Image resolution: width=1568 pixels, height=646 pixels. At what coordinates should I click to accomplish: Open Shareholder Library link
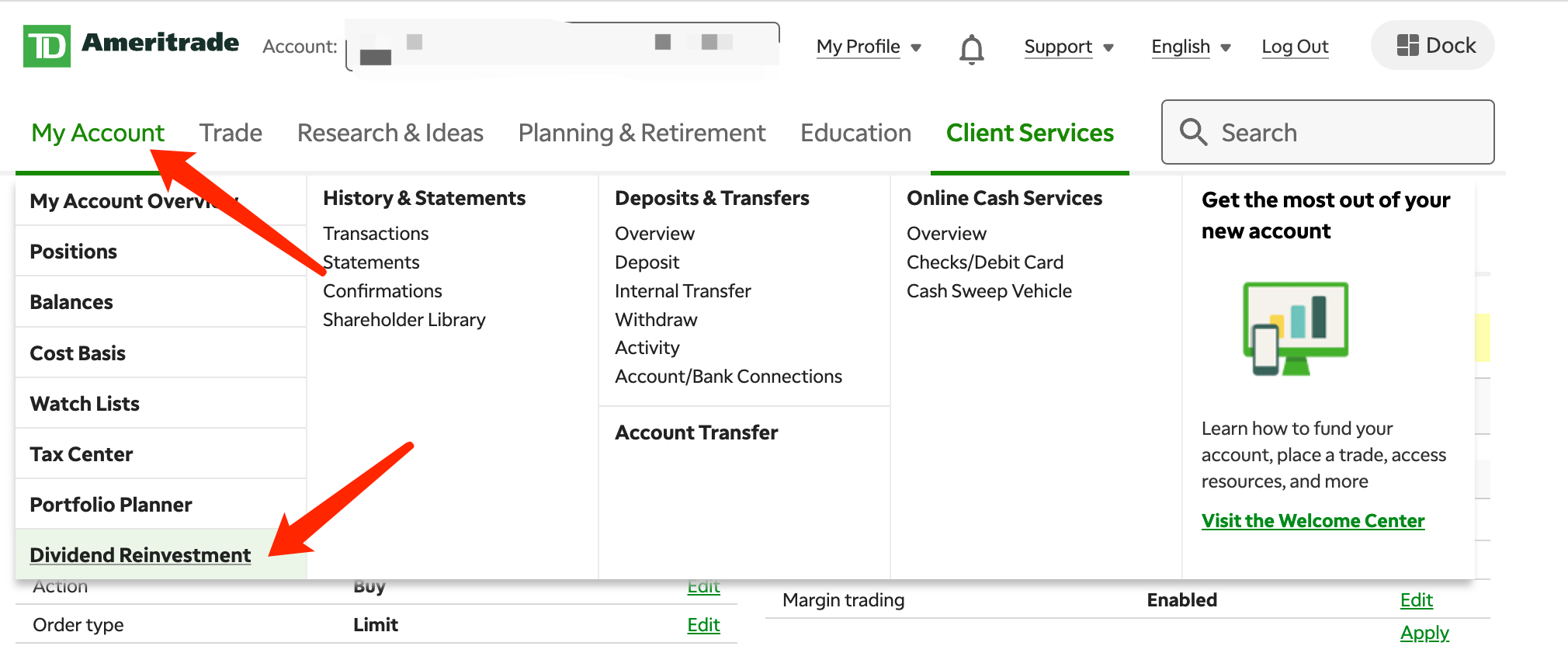pyautogui.click(x=404, y=320)
